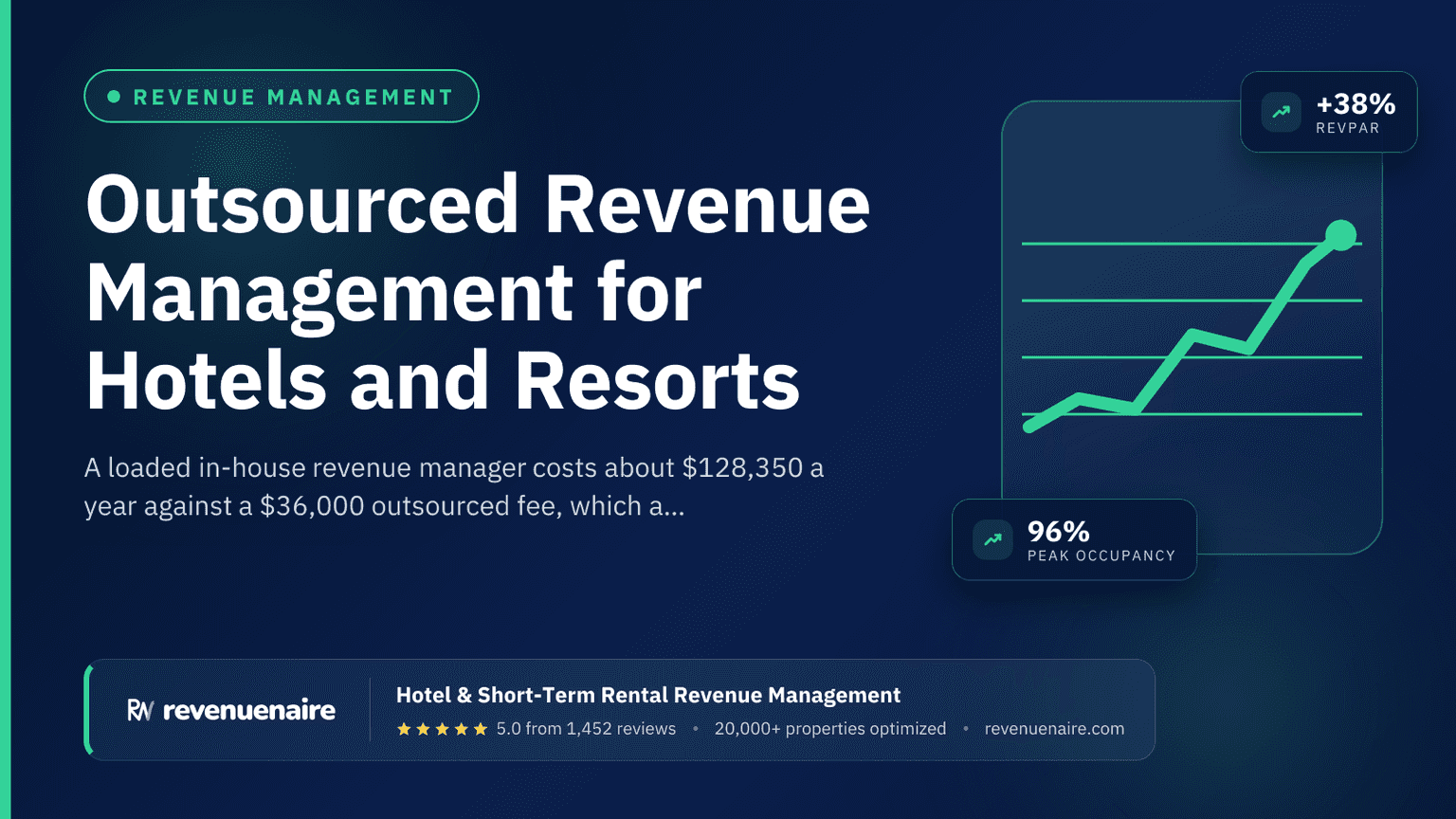Click the headline "Outsourced Revenue Management for Hotels and Resorts"
The image size is (1456, 819).
478,292
